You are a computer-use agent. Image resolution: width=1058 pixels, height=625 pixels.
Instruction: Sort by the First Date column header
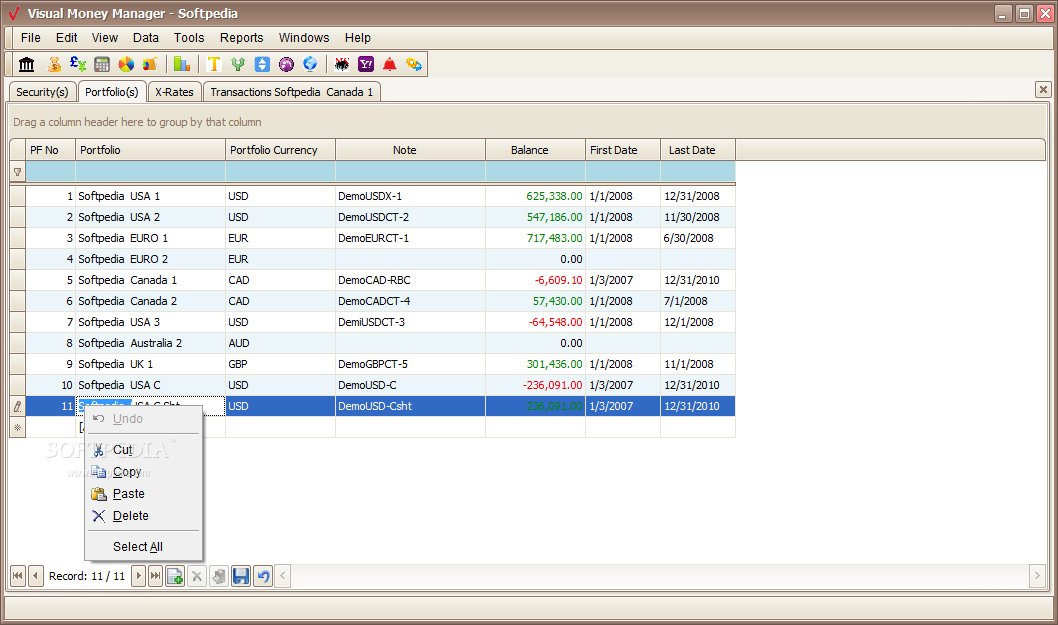coord(623,150)
